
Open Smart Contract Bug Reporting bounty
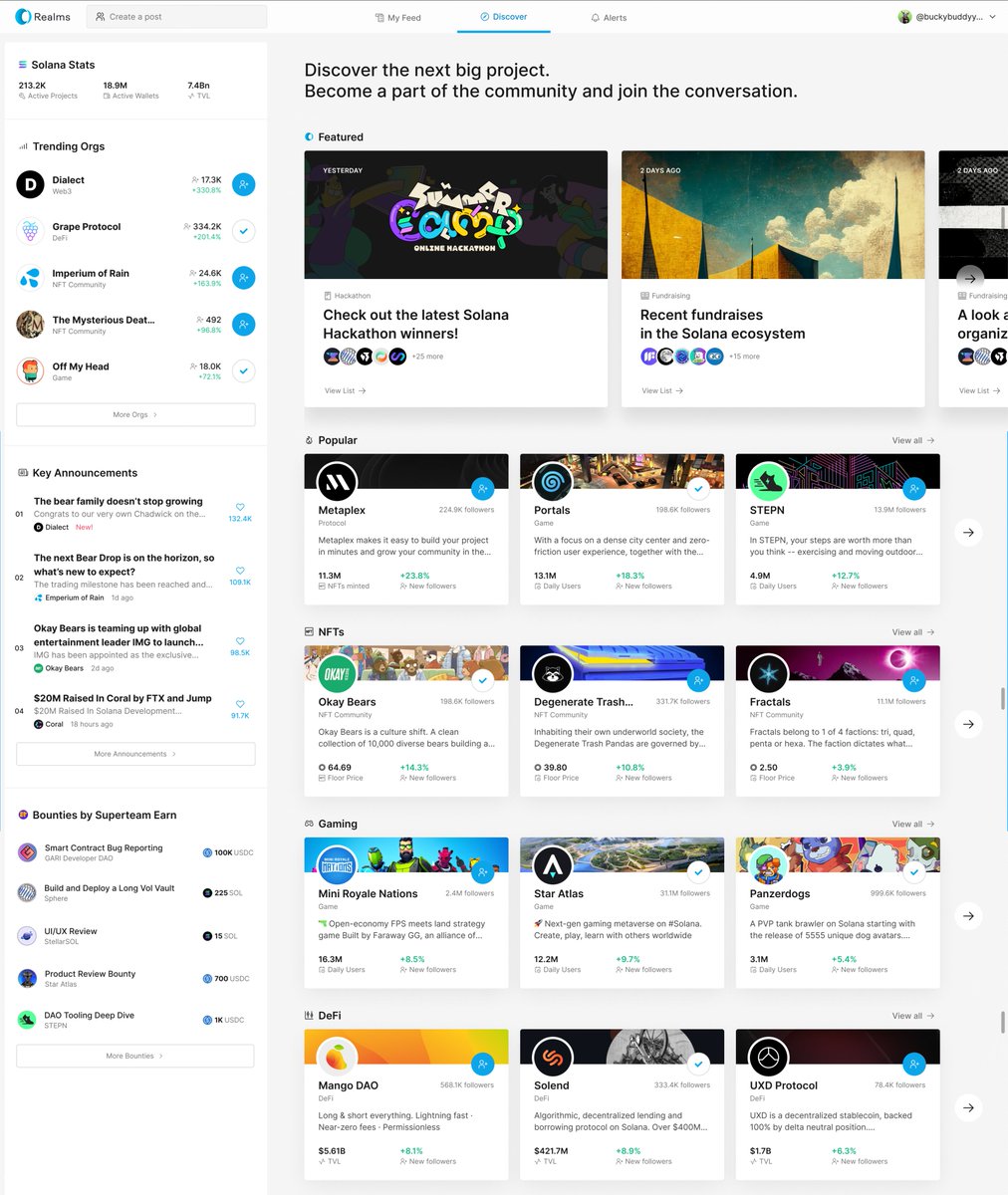tap(134, 852)
